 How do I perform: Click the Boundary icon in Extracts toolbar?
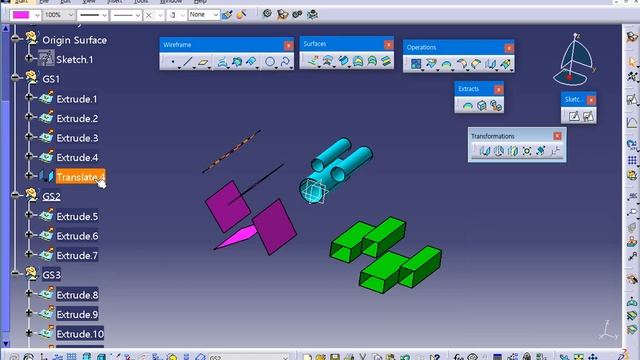click(x=468, y=106)
